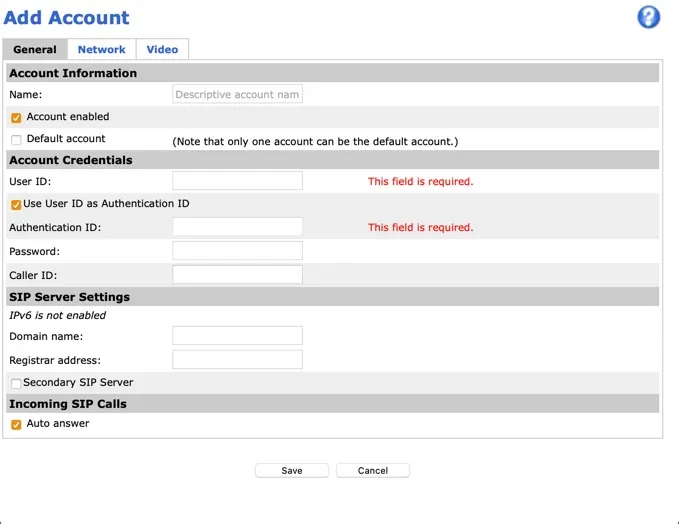Screen dimensions: 679x524
Task: Click the User ID input field
Action: (x=237, y=181)
